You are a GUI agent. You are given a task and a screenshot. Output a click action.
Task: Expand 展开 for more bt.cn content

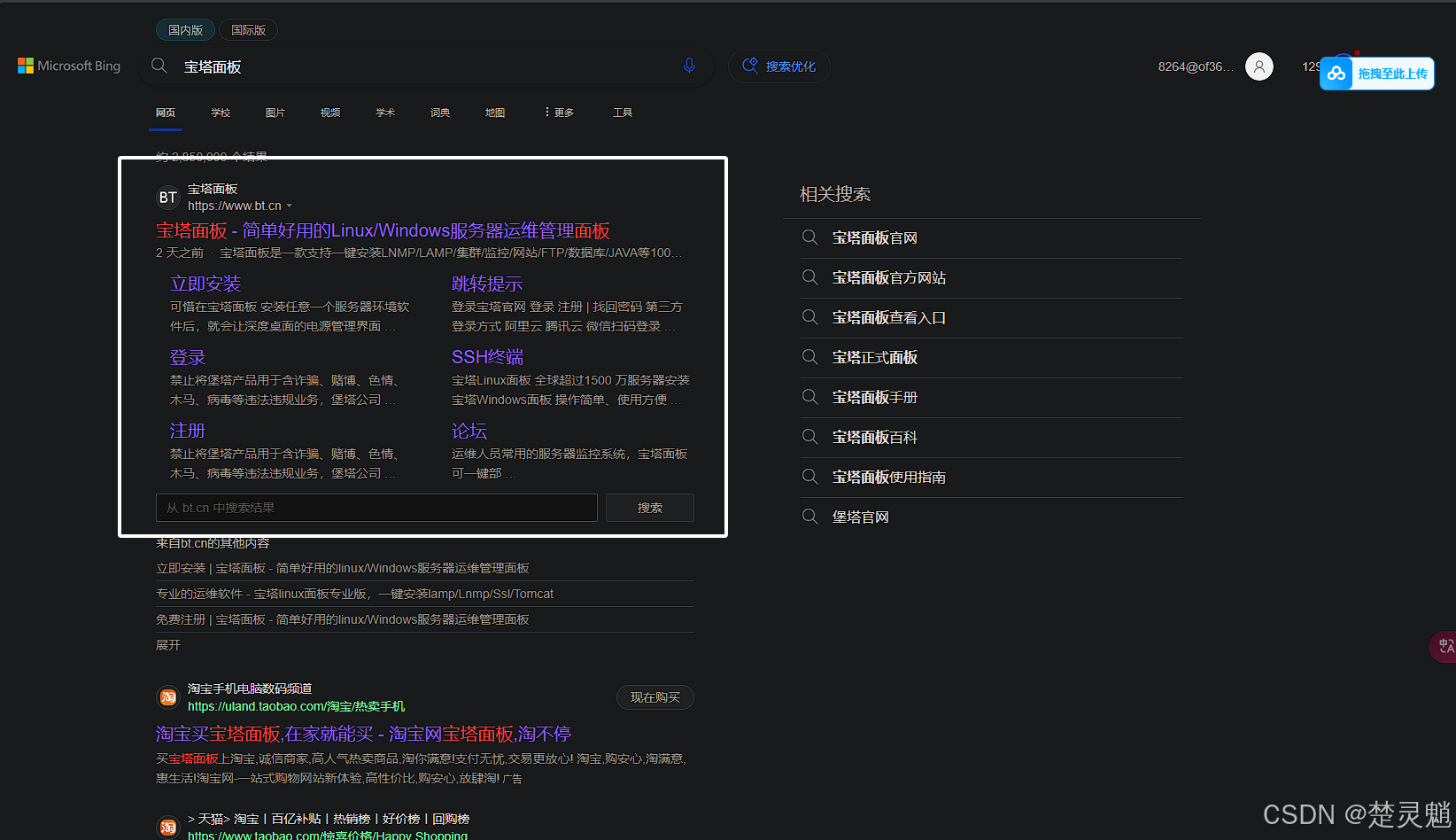(168, 645)
